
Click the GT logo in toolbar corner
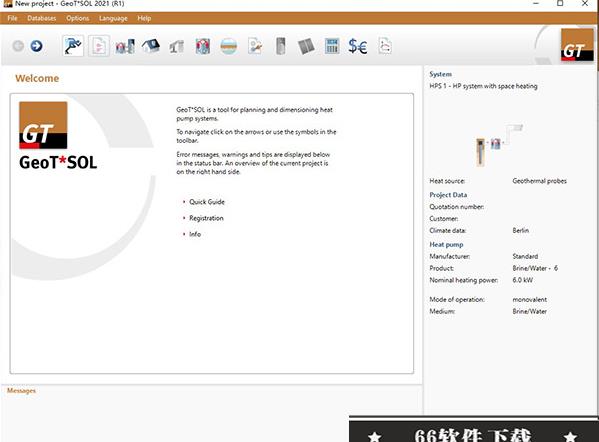577,45
